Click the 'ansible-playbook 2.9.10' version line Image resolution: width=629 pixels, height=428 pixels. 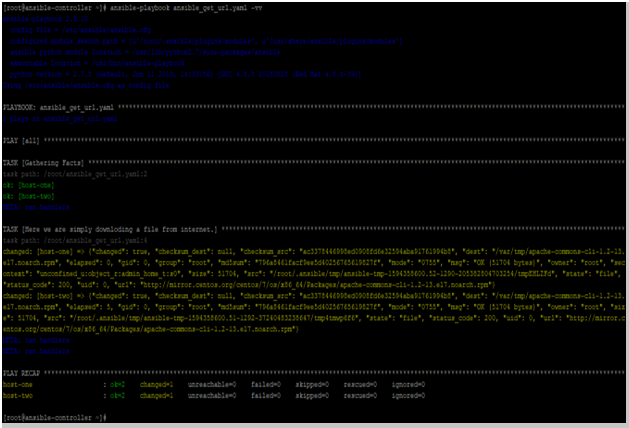pyautogui.click(x=45, y=19)
